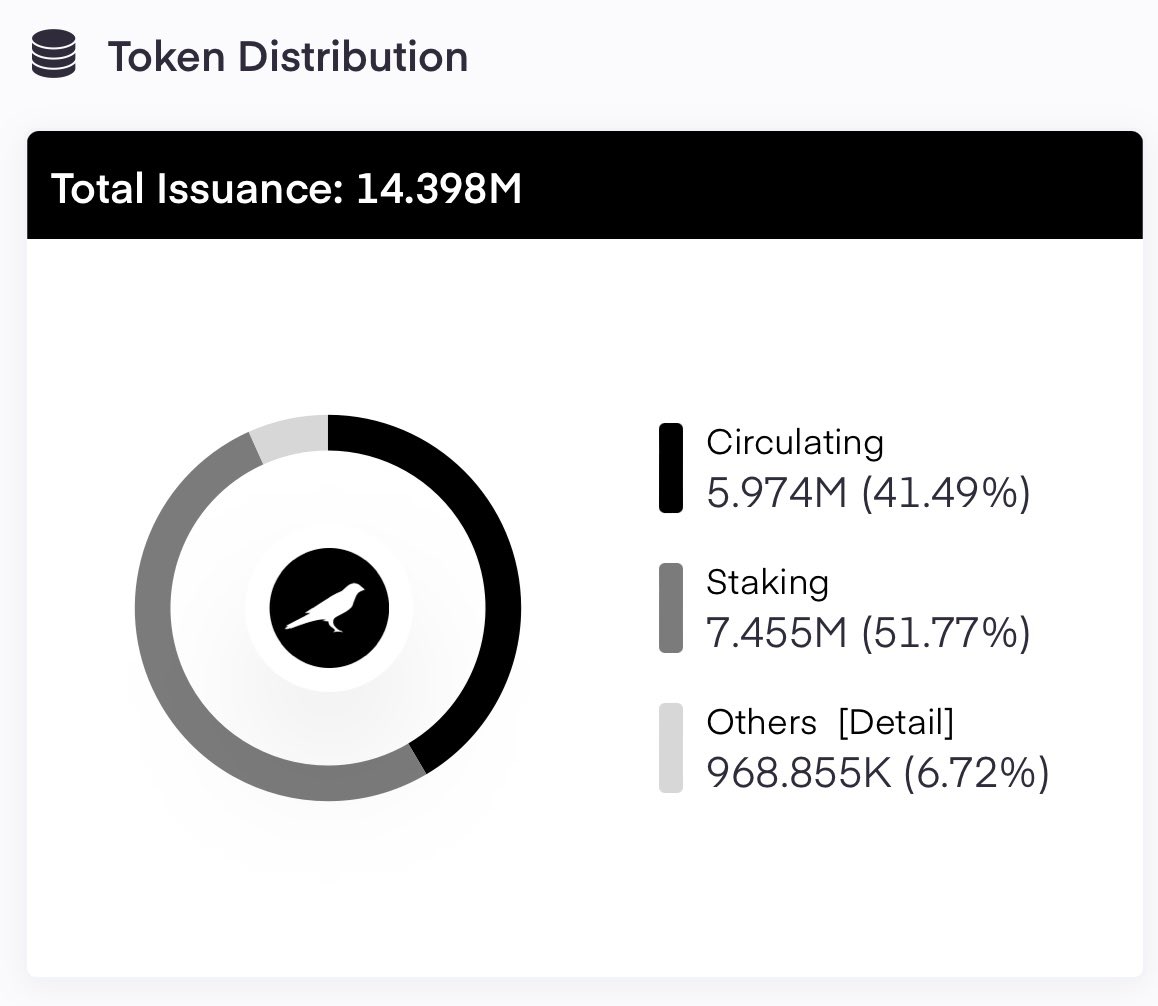This screenshot has width=1158, height=1006.
Task: Click the Kusama bird logo in donut center
Action: [x=329, y=608]
